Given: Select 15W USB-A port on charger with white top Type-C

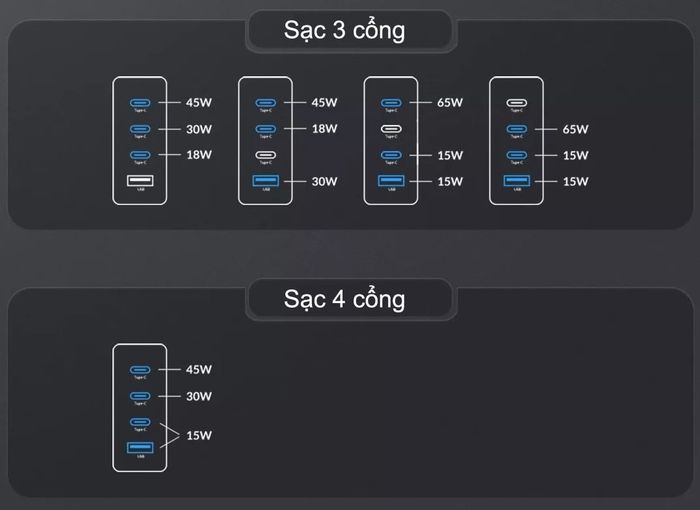Looking at the screenshot, I should [x=517, y=180].
